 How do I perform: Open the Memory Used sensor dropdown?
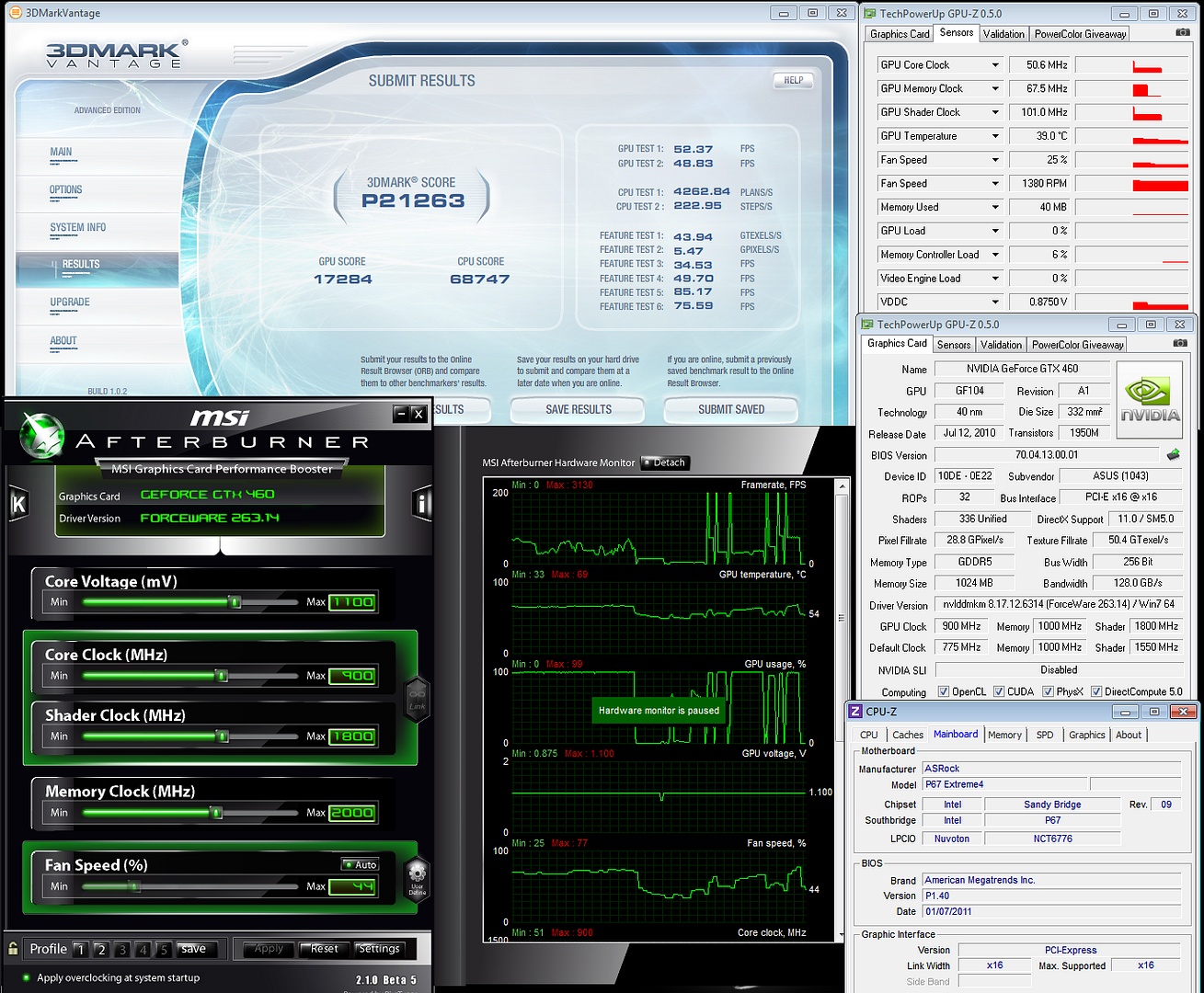995,207
